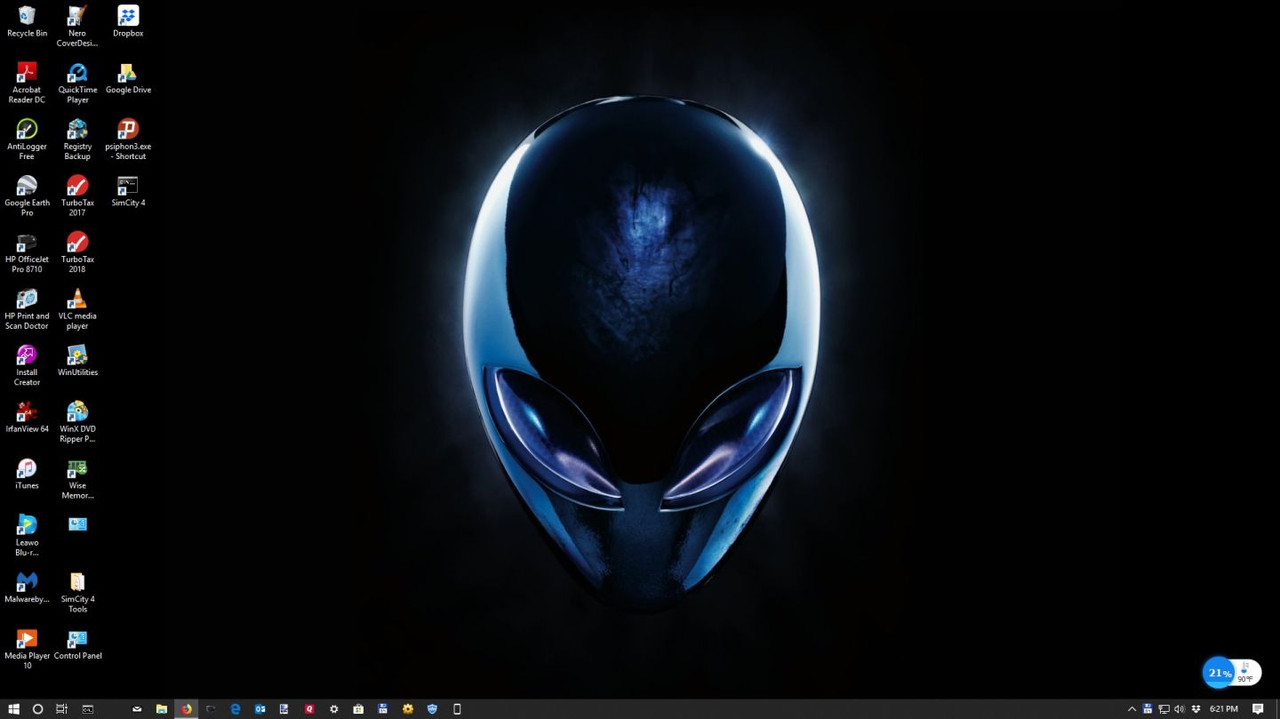Select the Registry Backup shortcut
Image resolution: width=1280 pixels, height=719 pixels.
point(77,140)
